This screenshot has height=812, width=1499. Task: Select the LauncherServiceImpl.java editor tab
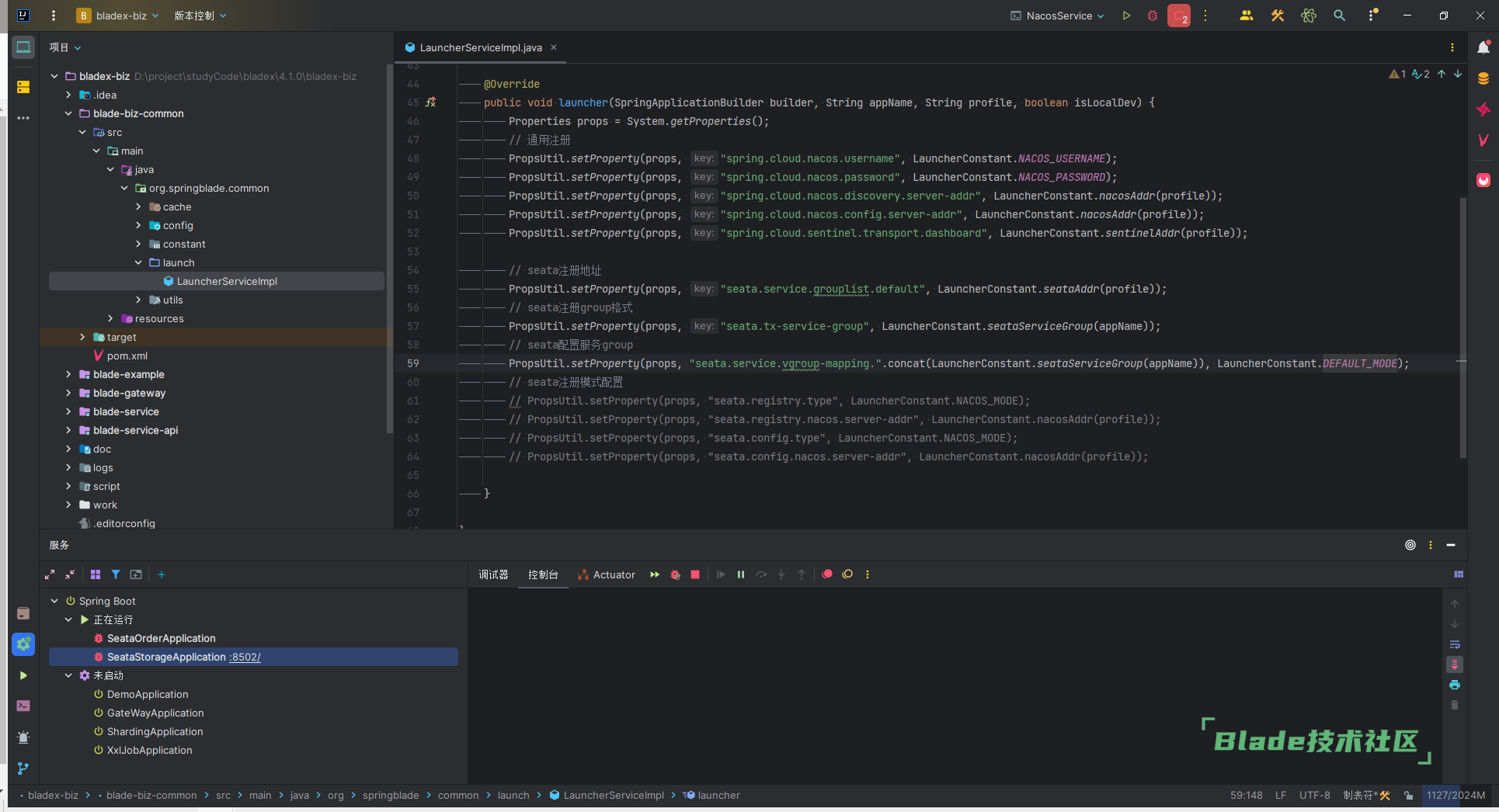point(481,47)
